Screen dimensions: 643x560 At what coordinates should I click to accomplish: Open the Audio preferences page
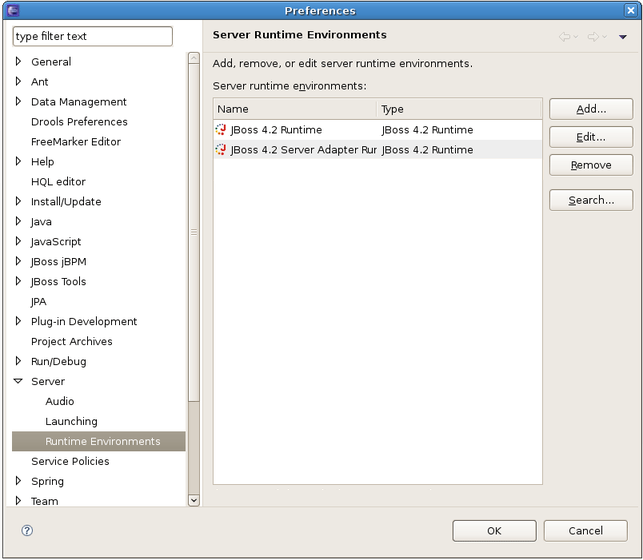59,402
